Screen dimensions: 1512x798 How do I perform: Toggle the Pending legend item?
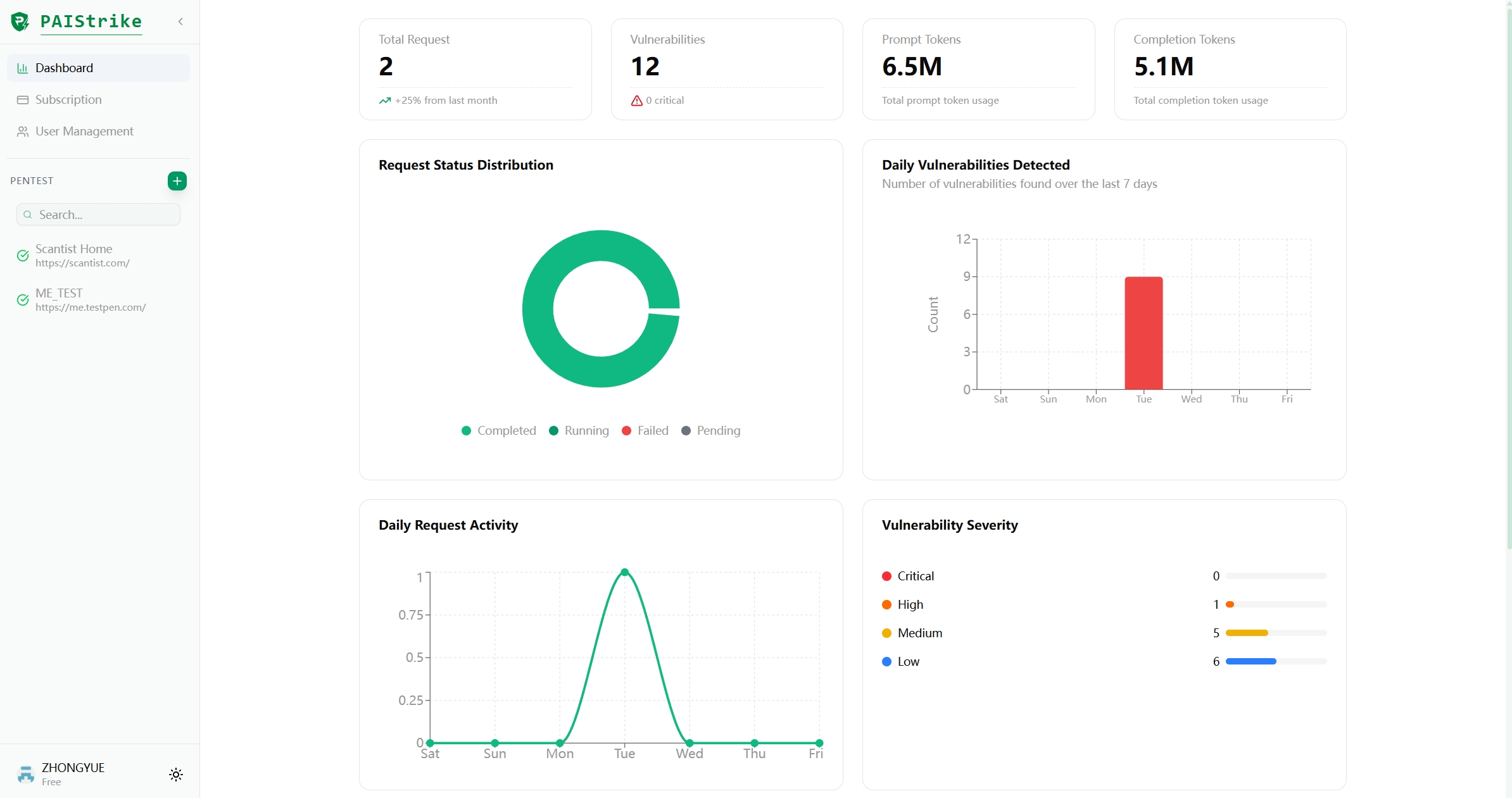pos(710,431)
